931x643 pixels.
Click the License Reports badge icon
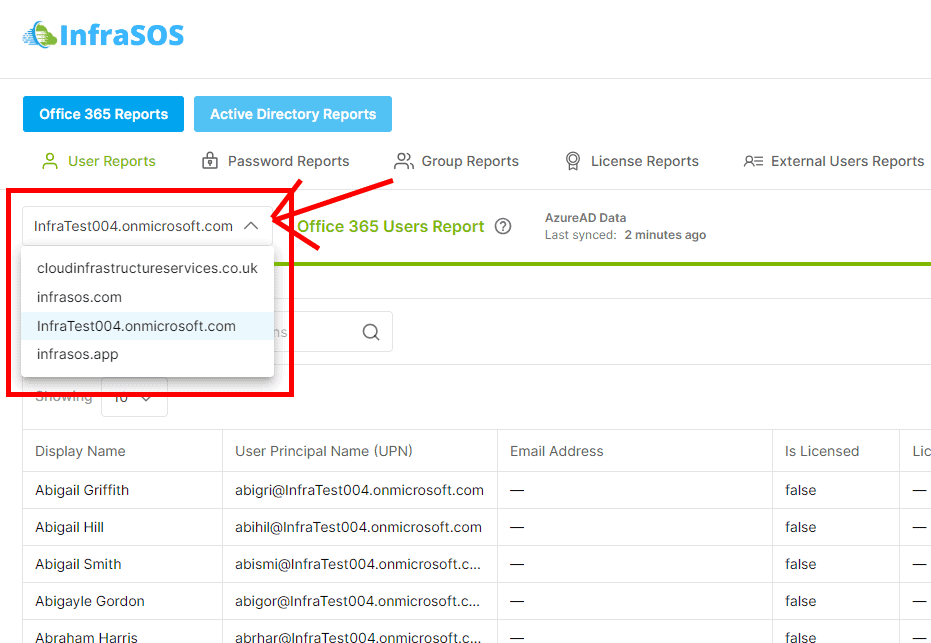tap(572, 161)
